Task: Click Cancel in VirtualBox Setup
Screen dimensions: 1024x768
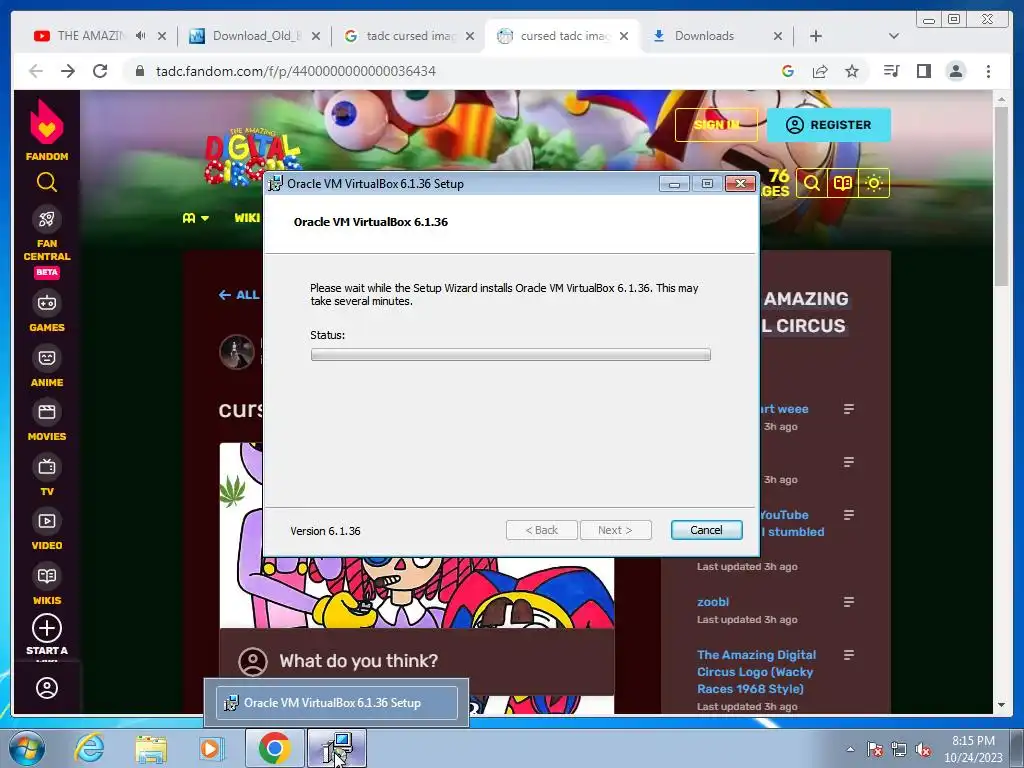Action: (706, 530)
